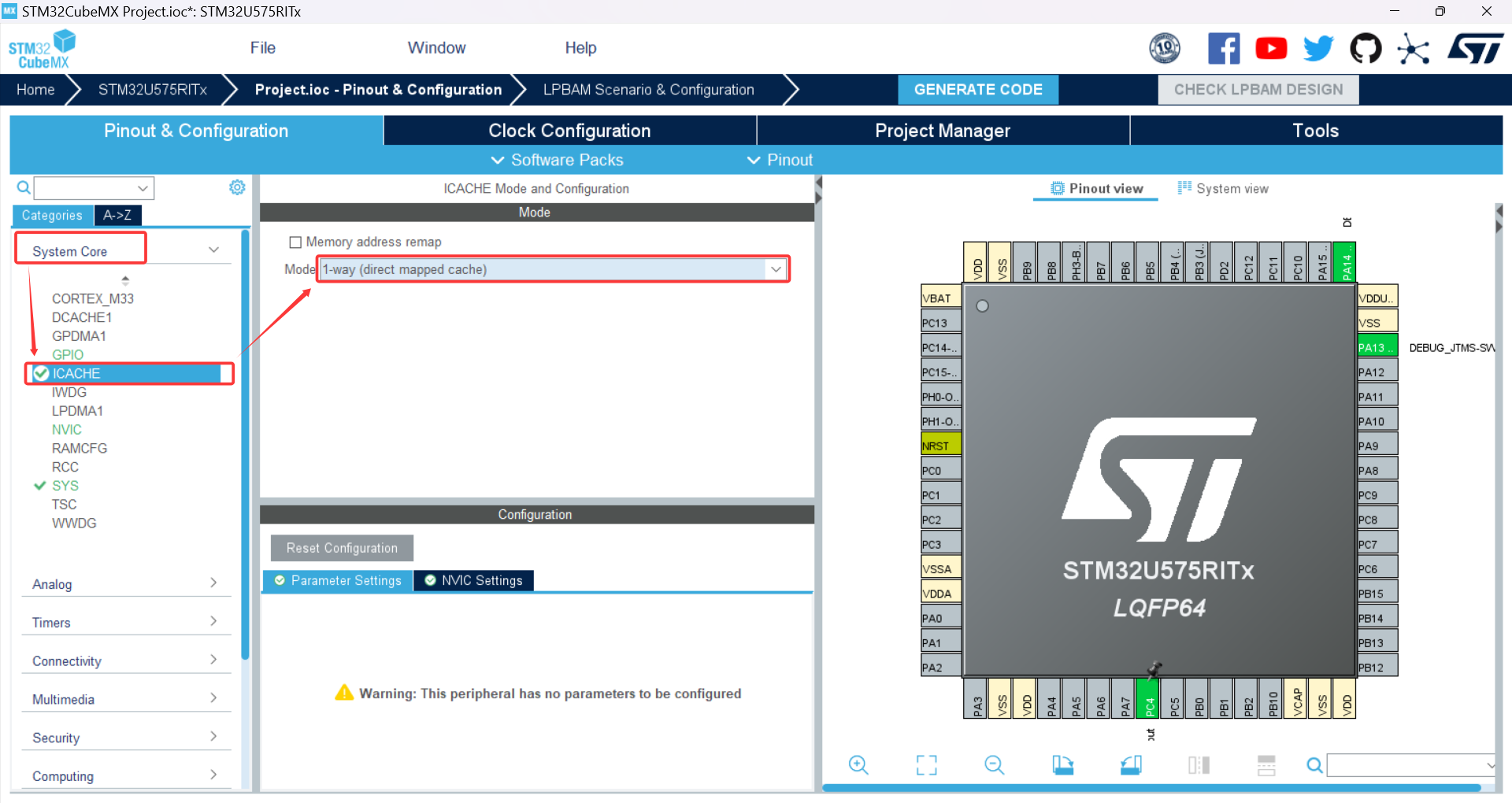Screen dimensions: 1512x803
Task: Select SYS in System Core list
Action: 65,486
